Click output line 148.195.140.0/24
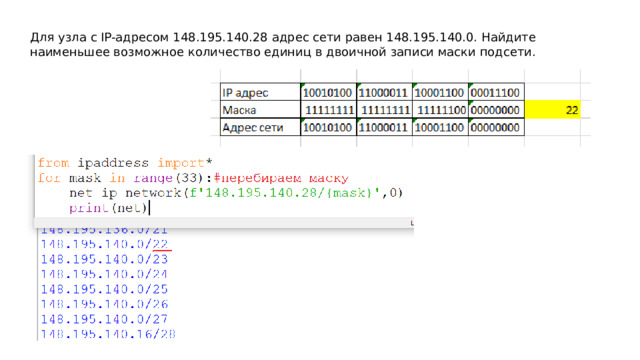 tap(104, 274)
